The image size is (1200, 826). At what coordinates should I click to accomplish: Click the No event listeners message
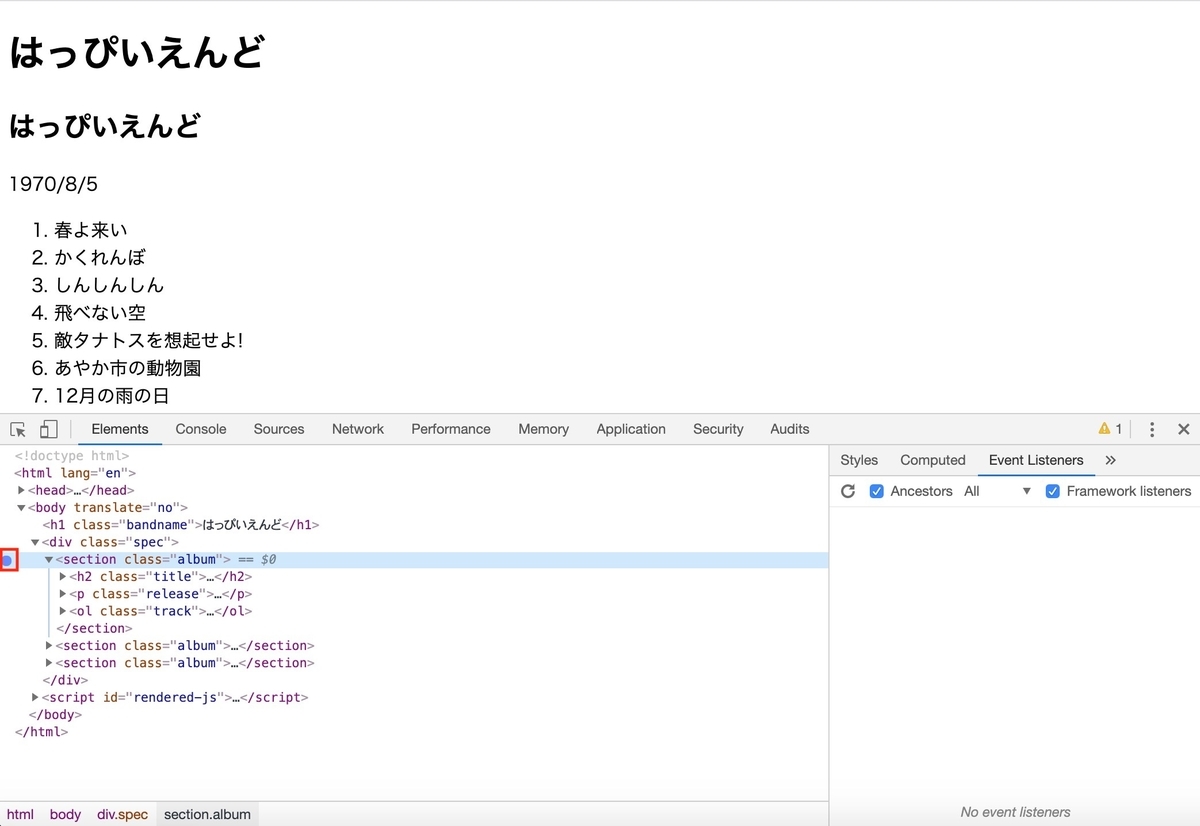tap(1015, 812)
